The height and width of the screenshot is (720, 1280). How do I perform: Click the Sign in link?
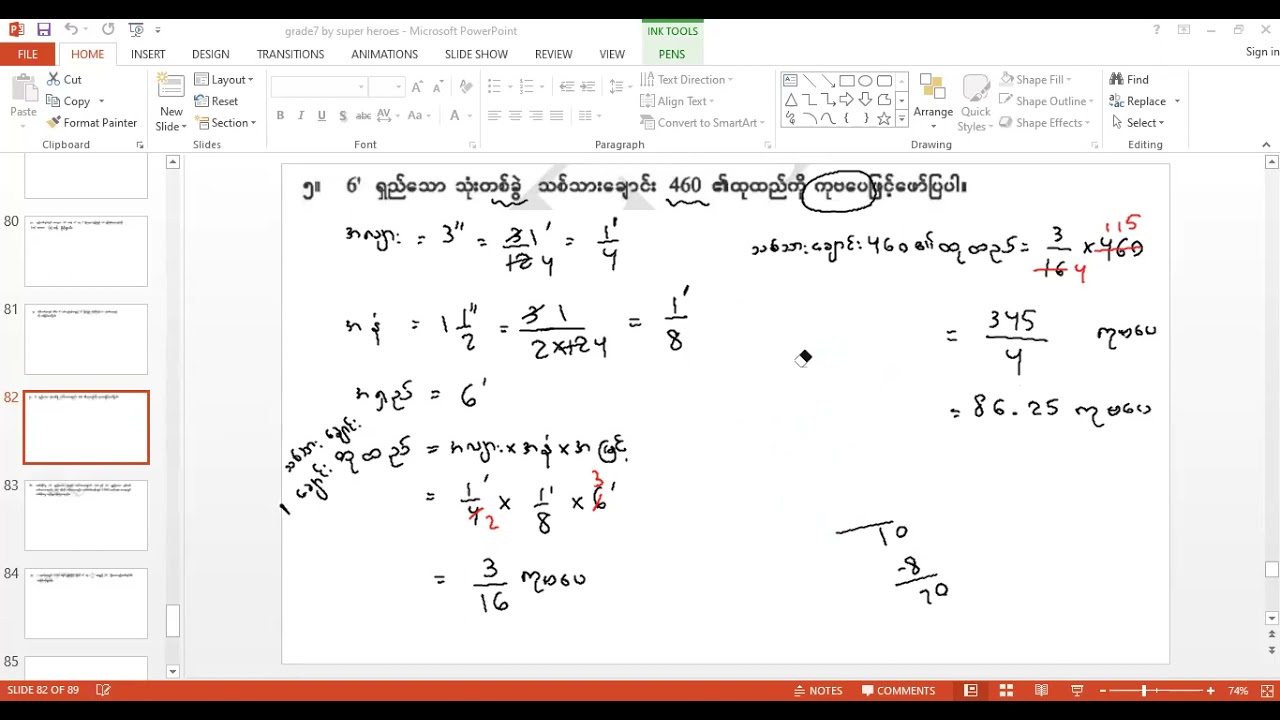(x=1262, y=52)
